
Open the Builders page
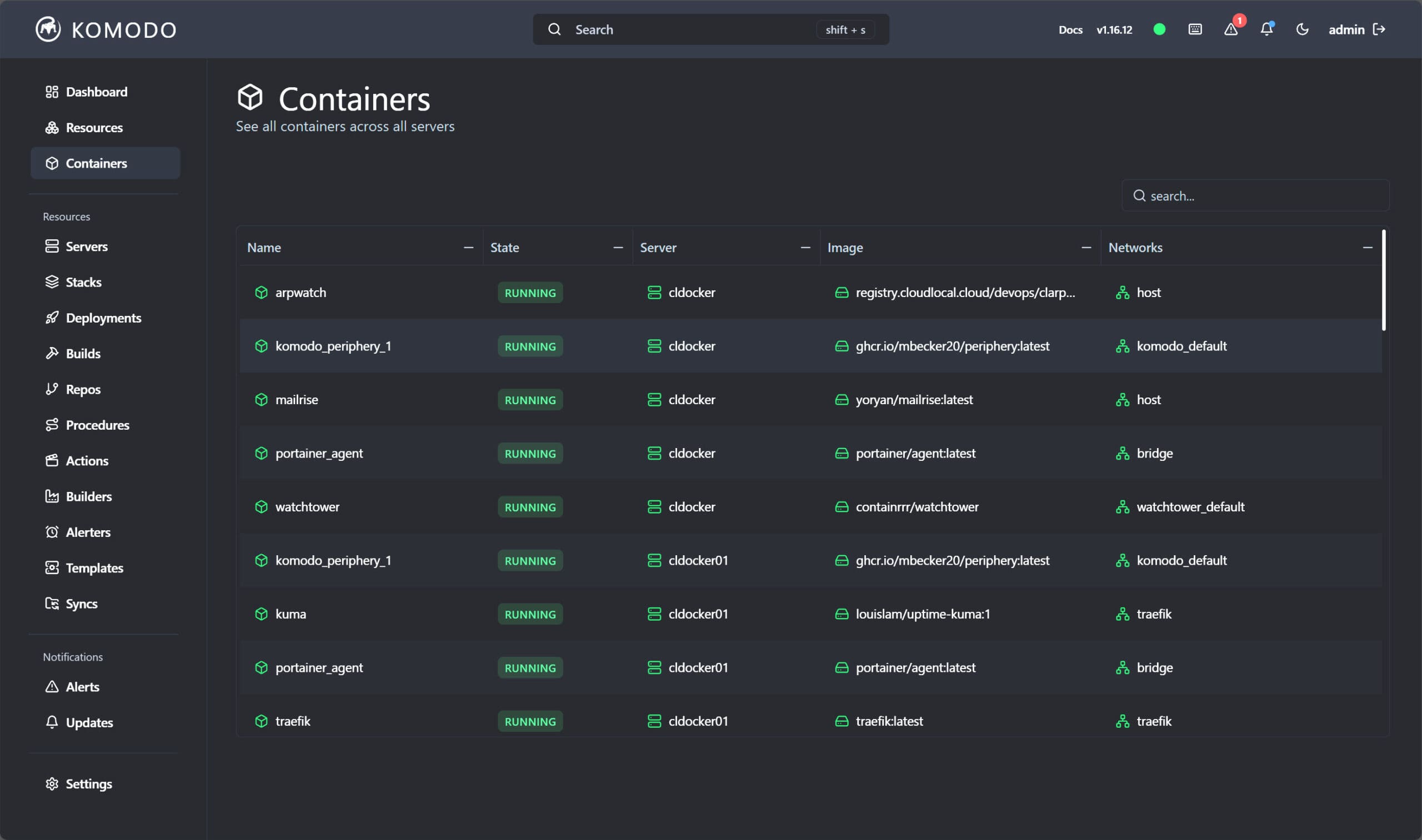tap(89, 496)
